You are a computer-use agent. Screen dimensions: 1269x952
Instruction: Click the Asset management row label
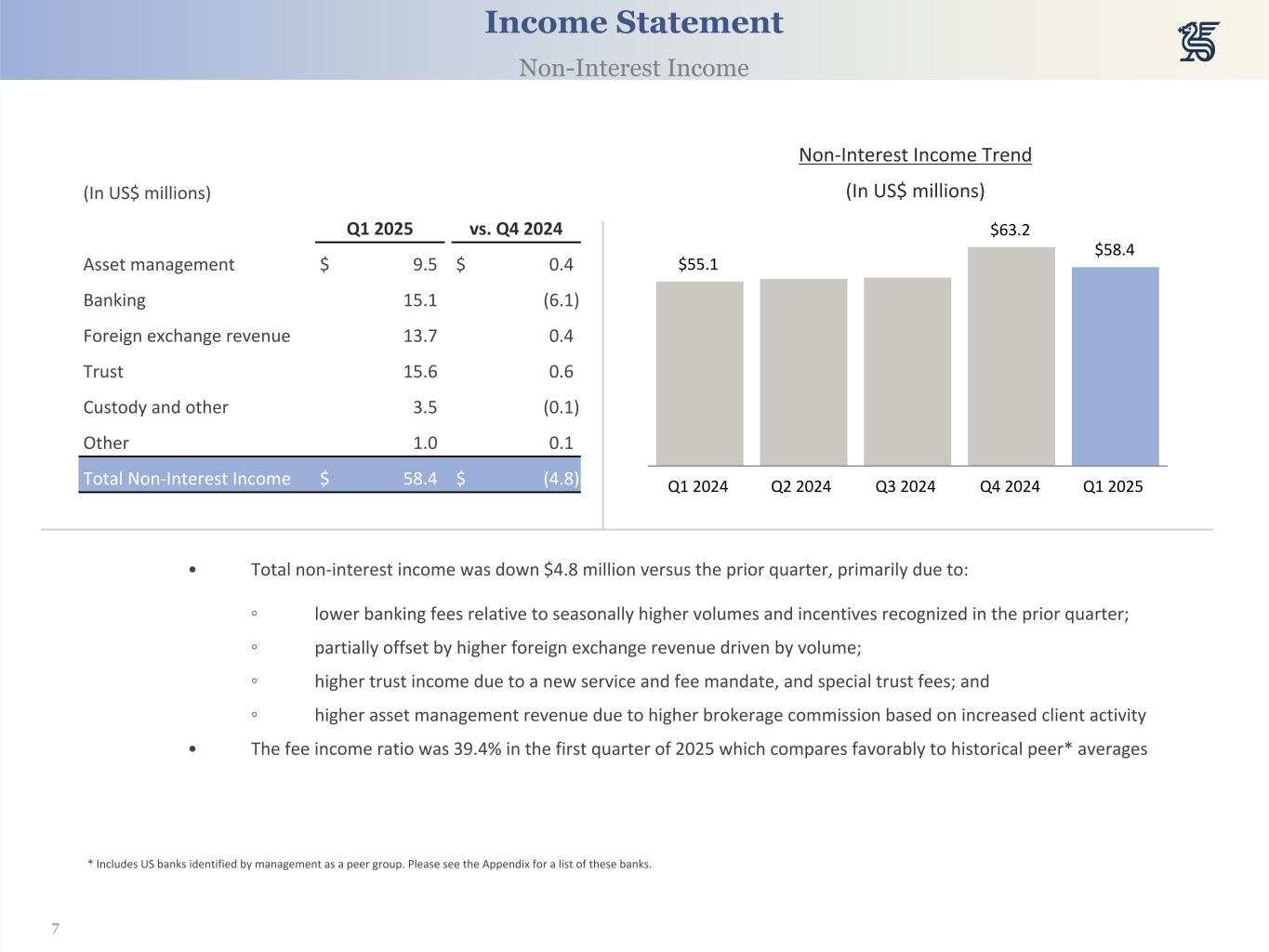(x=159, y=265)
